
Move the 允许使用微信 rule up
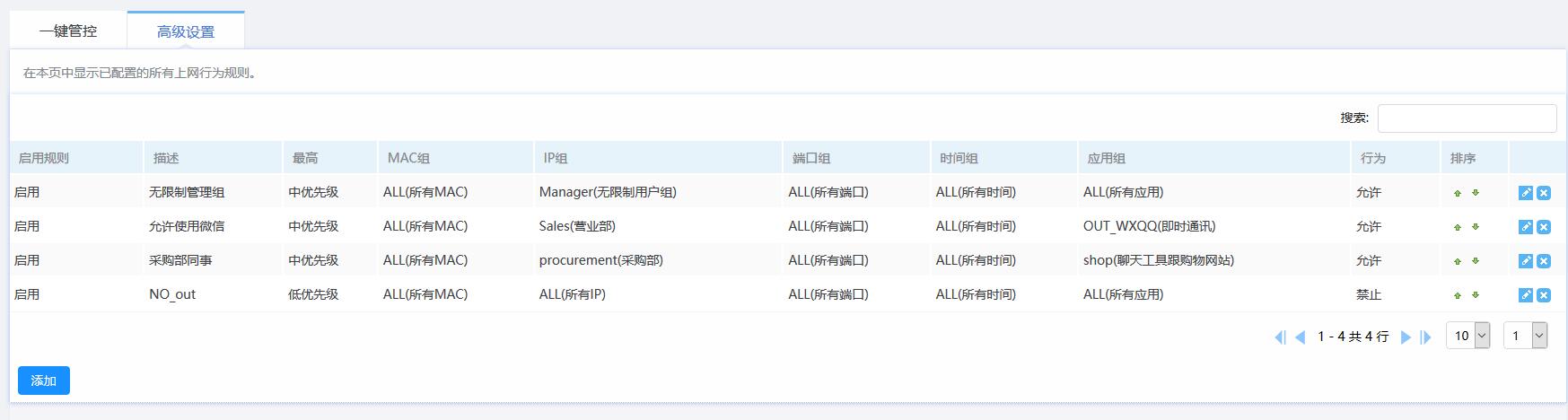(x=1458, y=227)
